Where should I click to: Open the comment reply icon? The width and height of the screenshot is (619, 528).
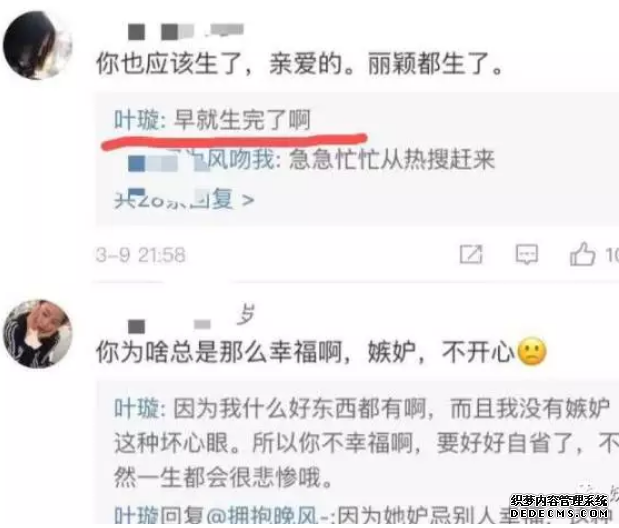pos(527,254)
